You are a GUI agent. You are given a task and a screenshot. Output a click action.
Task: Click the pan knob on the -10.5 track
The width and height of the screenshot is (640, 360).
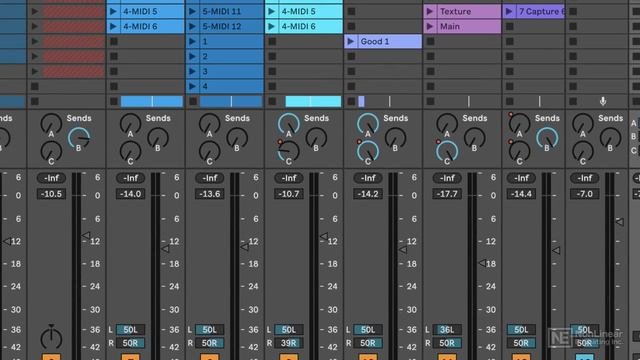pyautogui.click(x=51, y=338)
